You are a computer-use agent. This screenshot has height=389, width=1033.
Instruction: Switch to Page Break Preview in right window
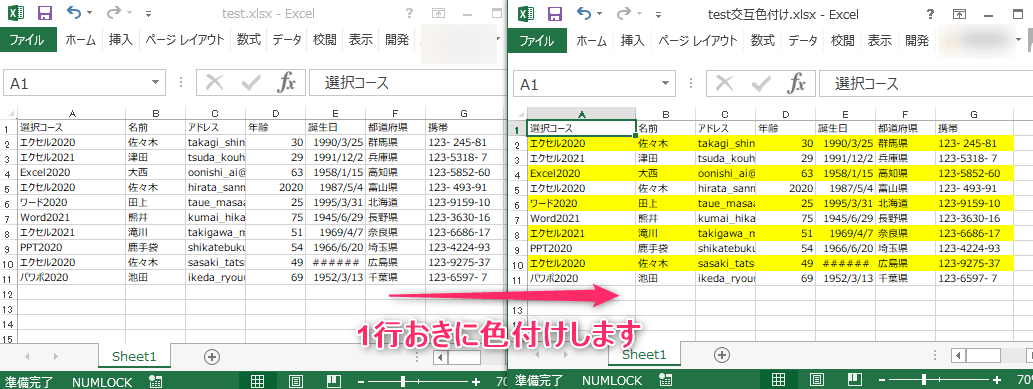point(854,380)
